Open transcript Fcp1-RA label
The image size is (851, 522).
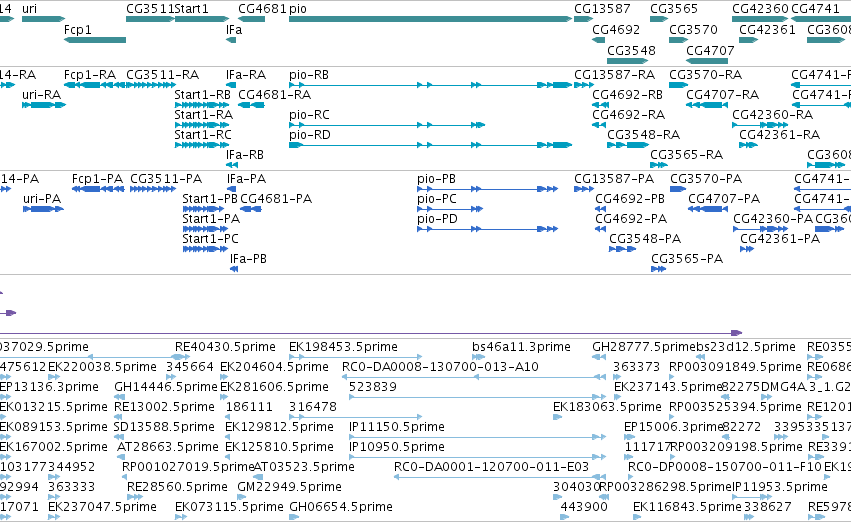[x=90, y=75]
